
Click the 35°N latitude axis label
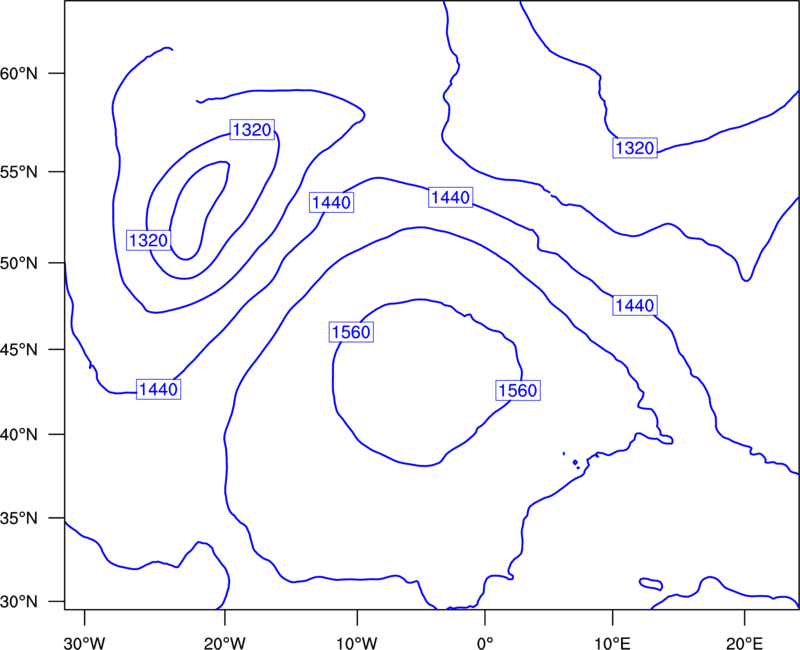tap(18, 518)
